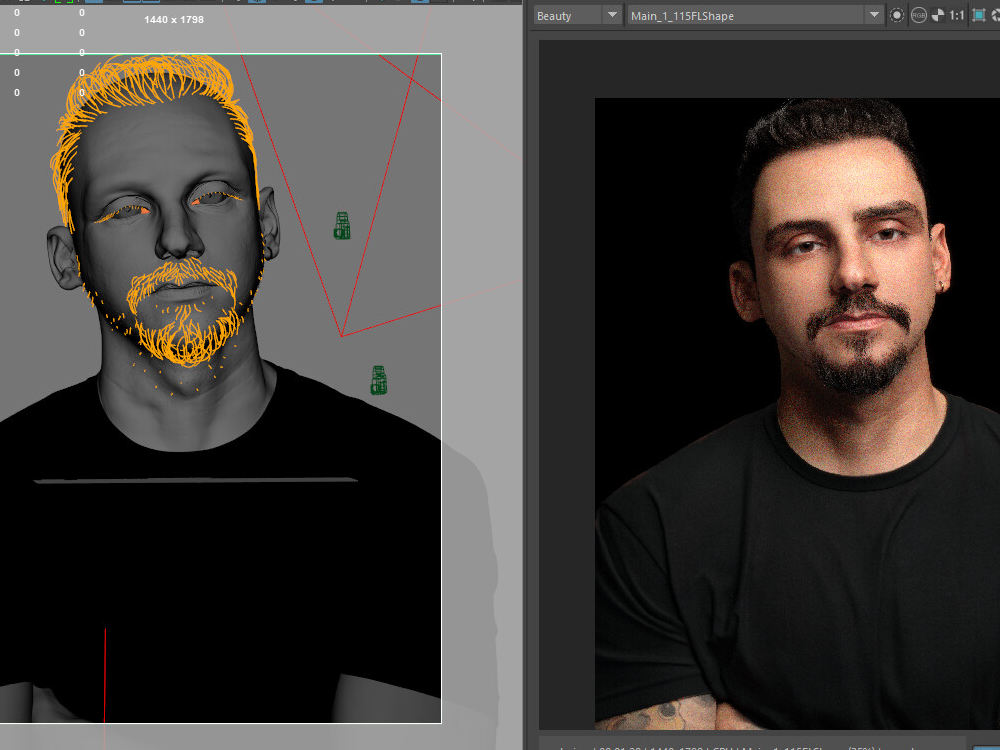Toggle the isolate selected circle icon

(x=897, y=15)
